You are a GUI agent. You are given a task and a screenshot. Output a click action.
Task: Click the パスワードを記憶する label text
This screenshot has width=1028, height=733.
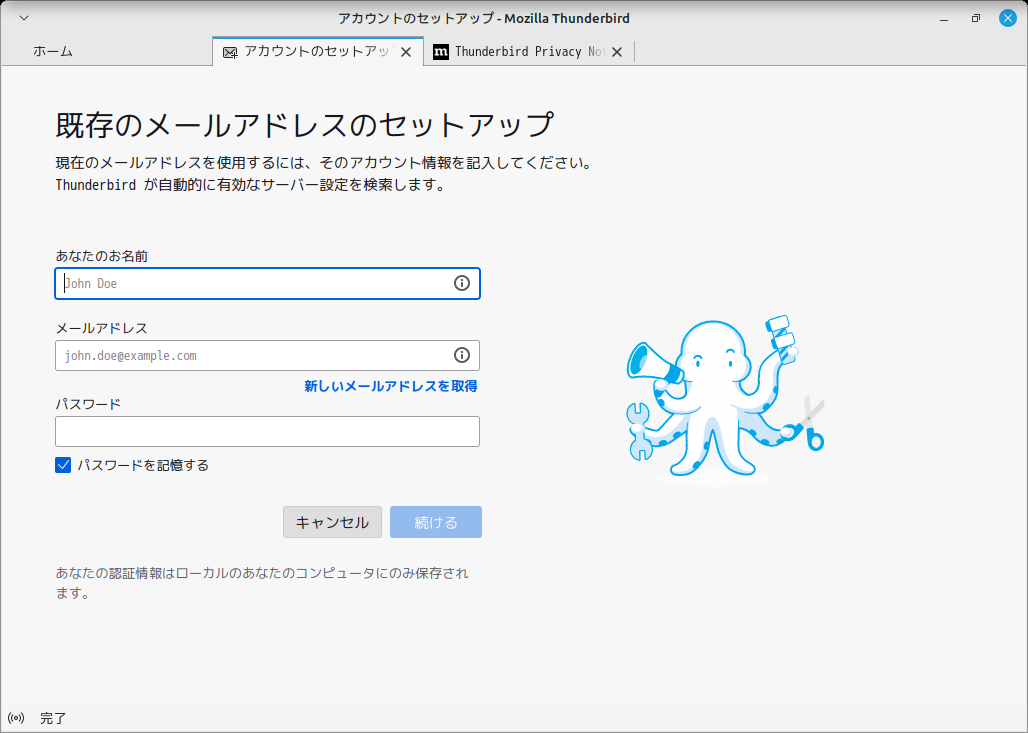point(143,465)
